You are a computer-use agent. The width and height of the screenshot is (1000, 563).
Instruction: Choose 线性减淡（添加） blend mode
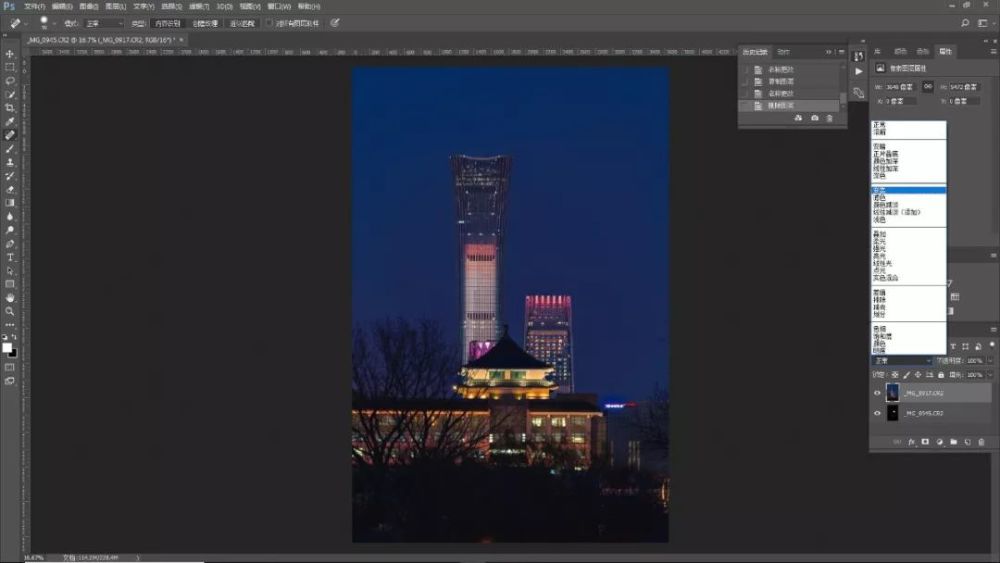[897, 212]
